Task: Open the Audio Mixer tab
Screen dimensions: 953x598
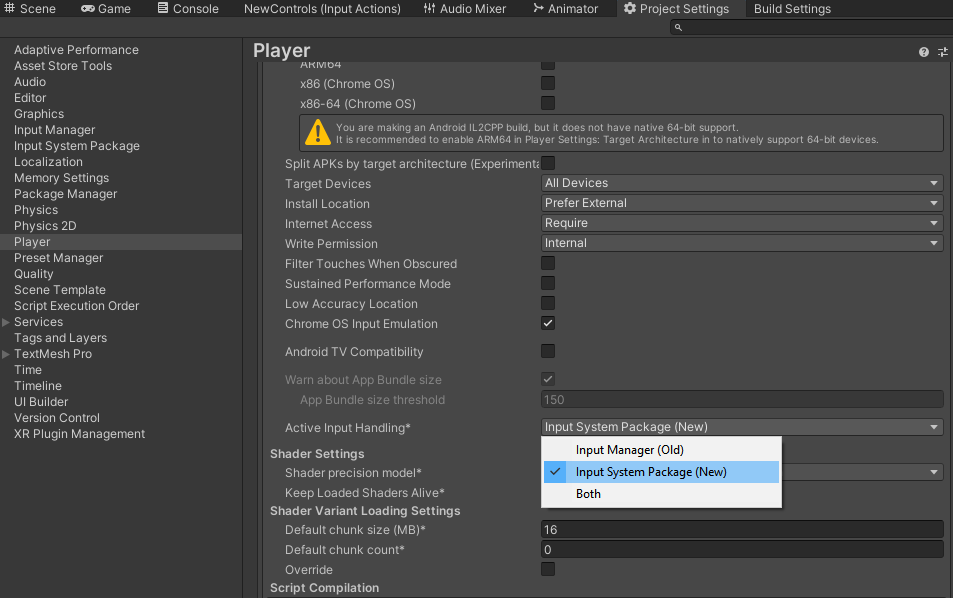Action: [463, 9]
